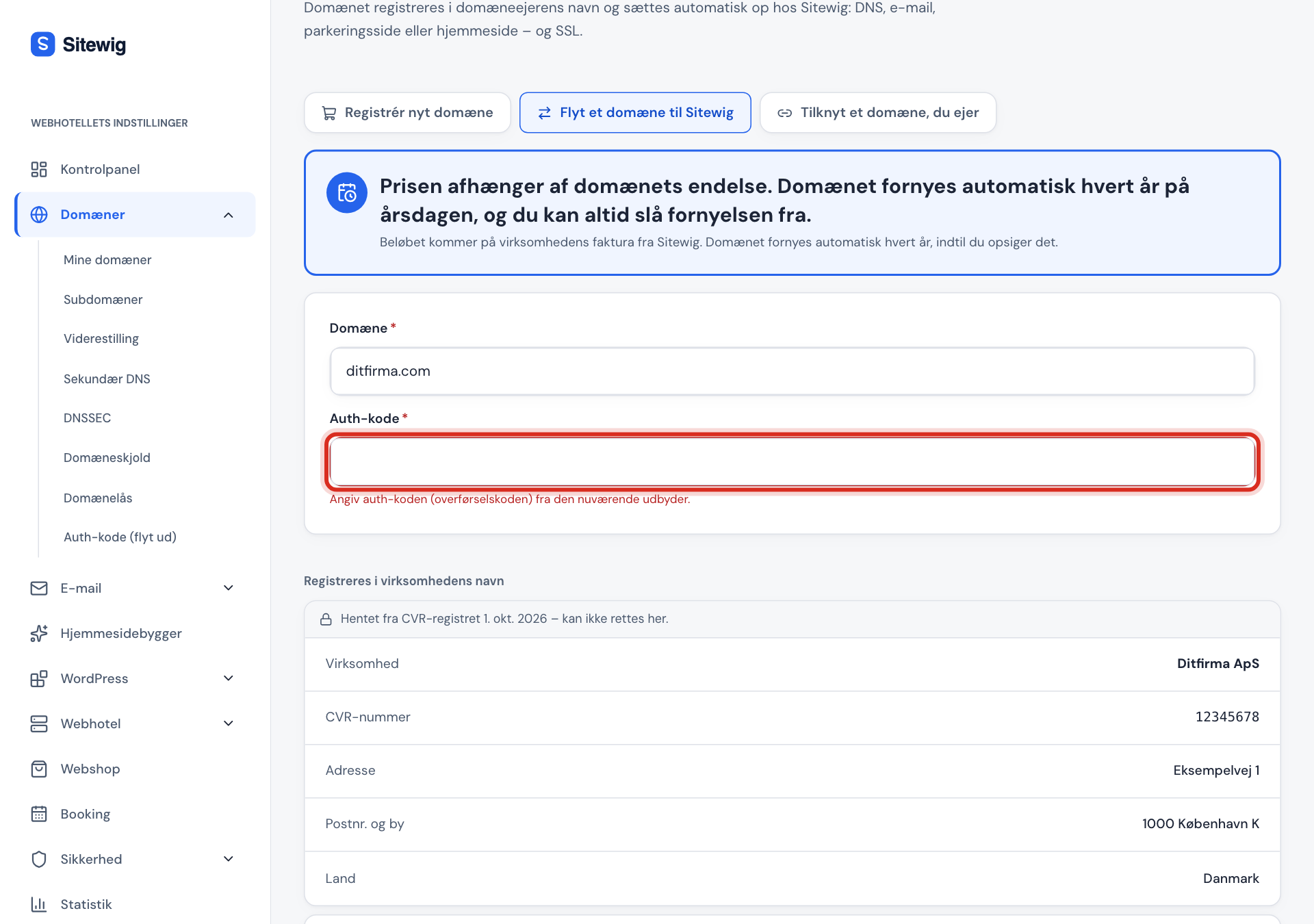
Task: Expand the E-mail menu chevron
Action: click(229, 588)
